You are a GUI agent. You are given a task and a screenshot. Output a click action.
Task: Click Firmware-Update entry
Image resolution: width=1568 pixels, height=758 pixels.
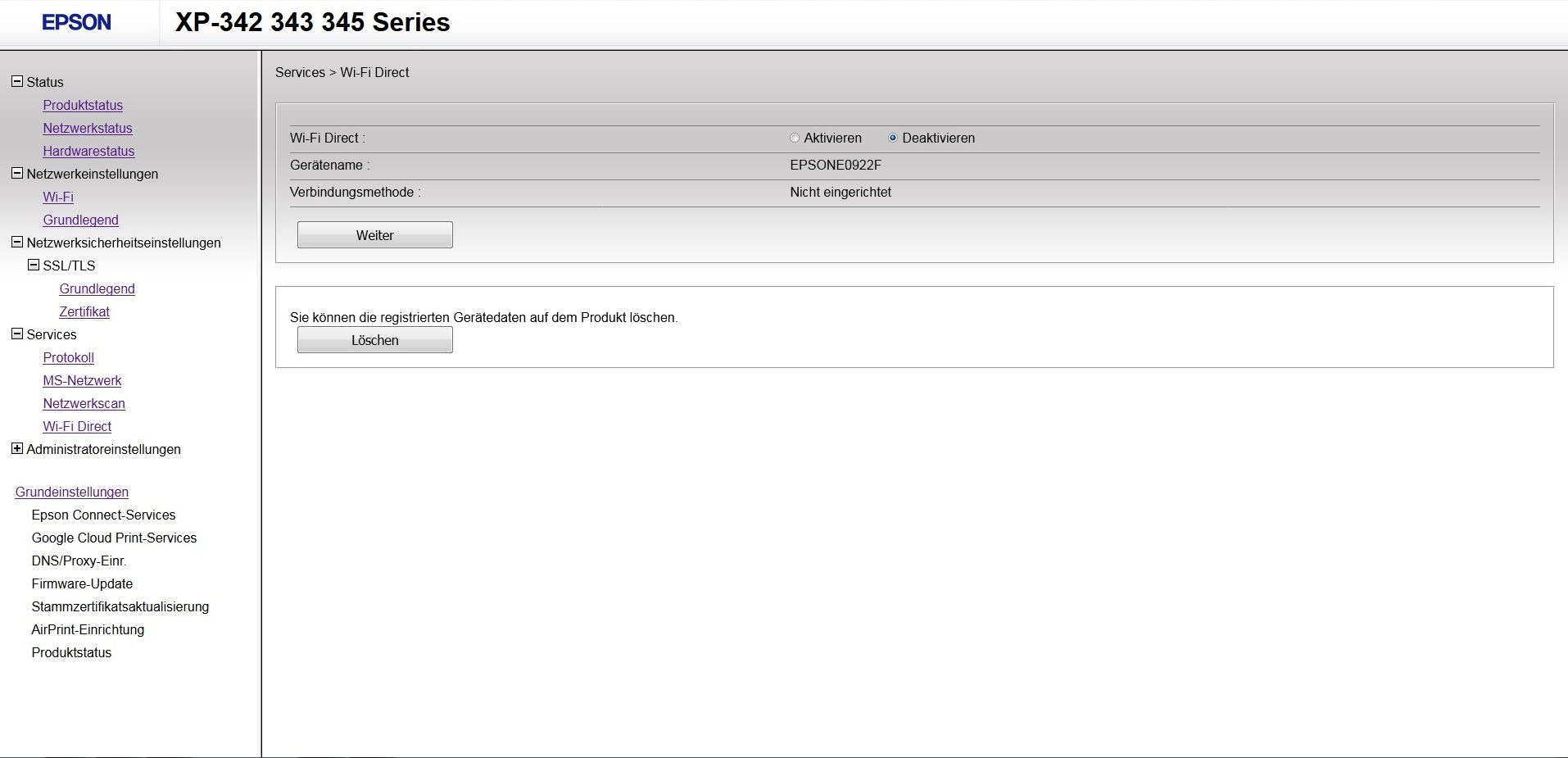point(82,584)
